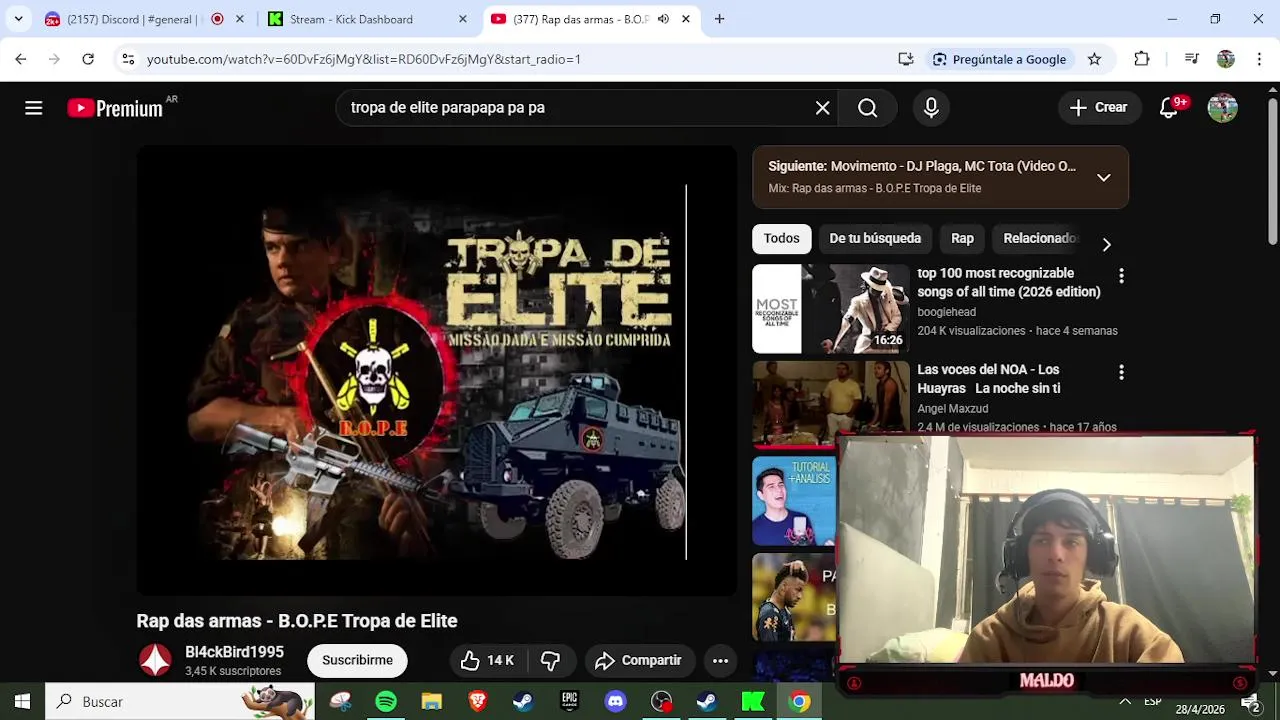Screen dimensions: 1280x720
Task: Open the browser extensions puzzle icon
Action: click(1142, 59)
